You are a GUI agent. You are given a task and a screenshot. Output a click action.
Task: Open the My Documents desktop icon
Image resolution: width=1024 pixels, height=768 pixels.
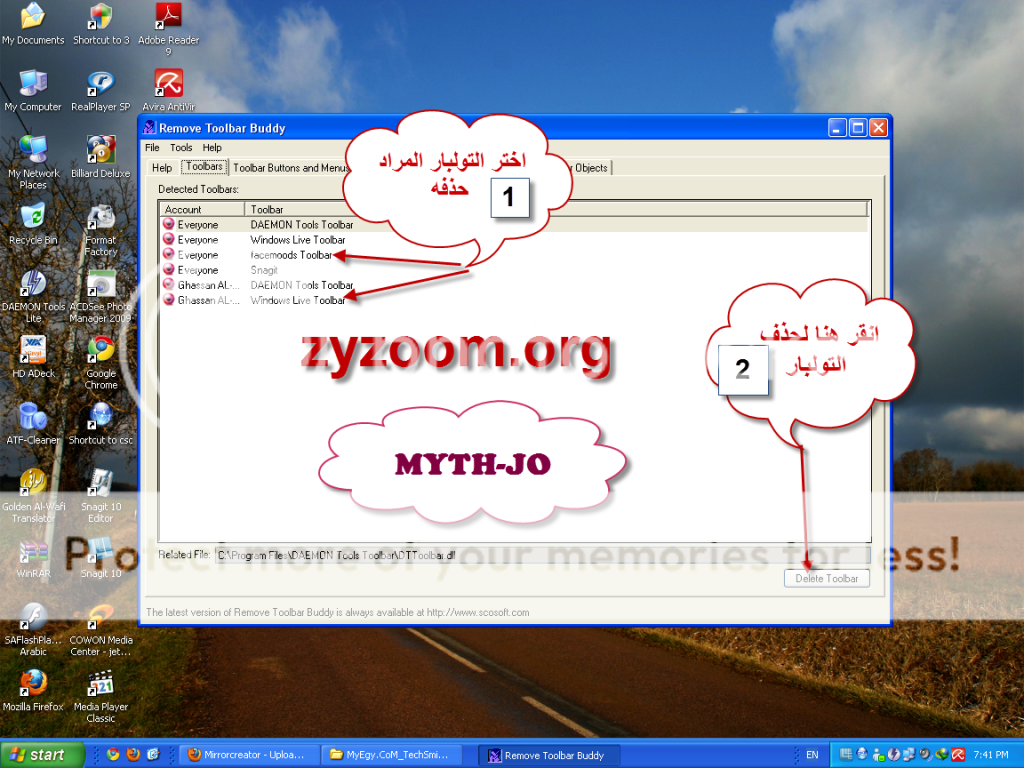(x=33, y=24)
